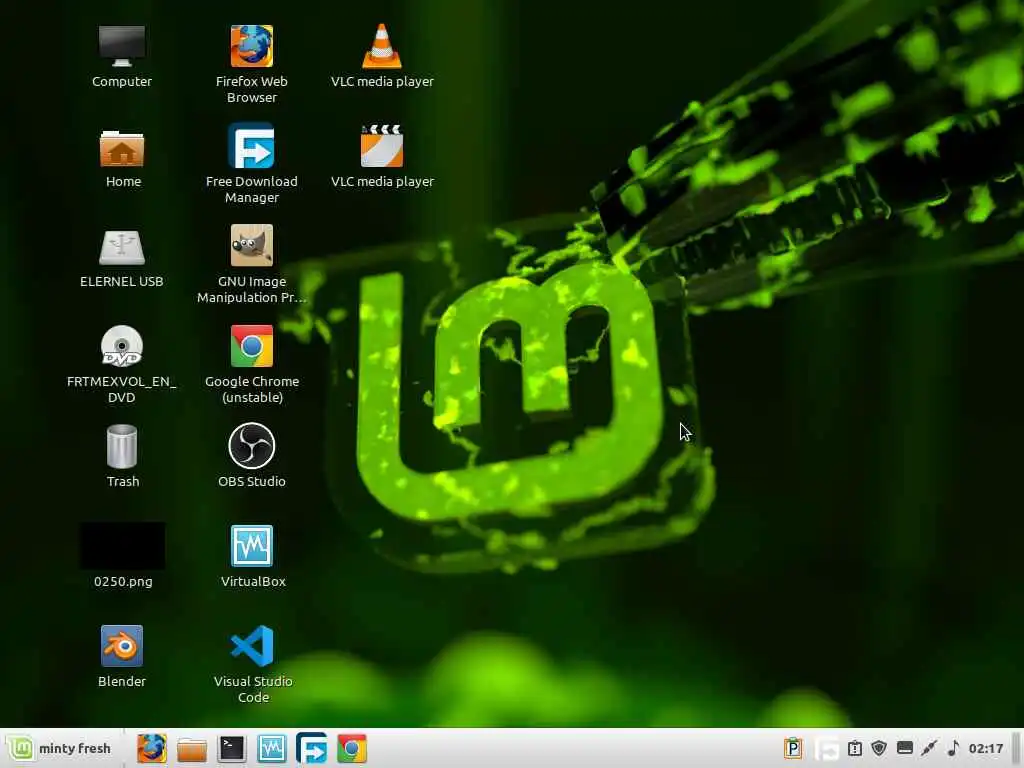Launch VirtualBox from the taskbar
This screenshot has height=768, width=1024.
point(272,748)
